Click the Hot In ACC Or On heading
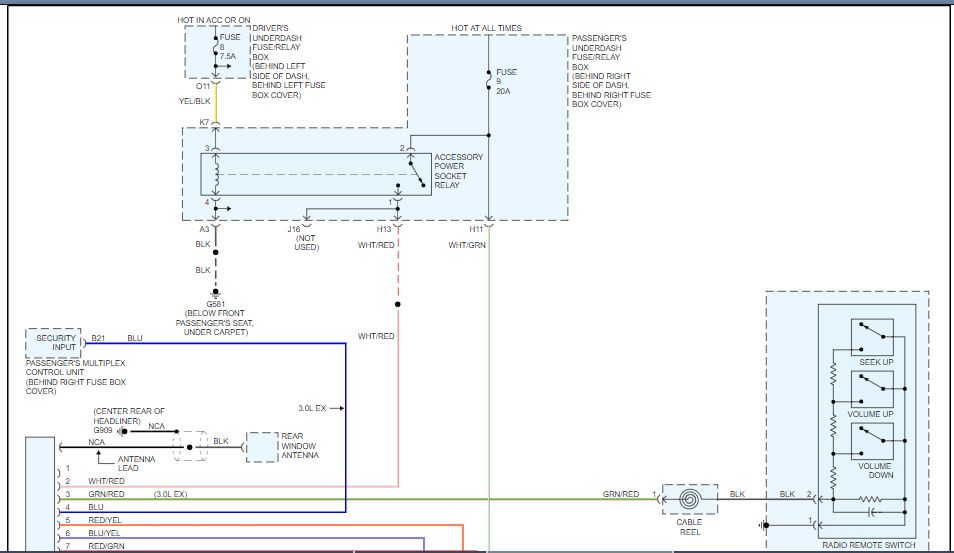 (x=214, y=19)
